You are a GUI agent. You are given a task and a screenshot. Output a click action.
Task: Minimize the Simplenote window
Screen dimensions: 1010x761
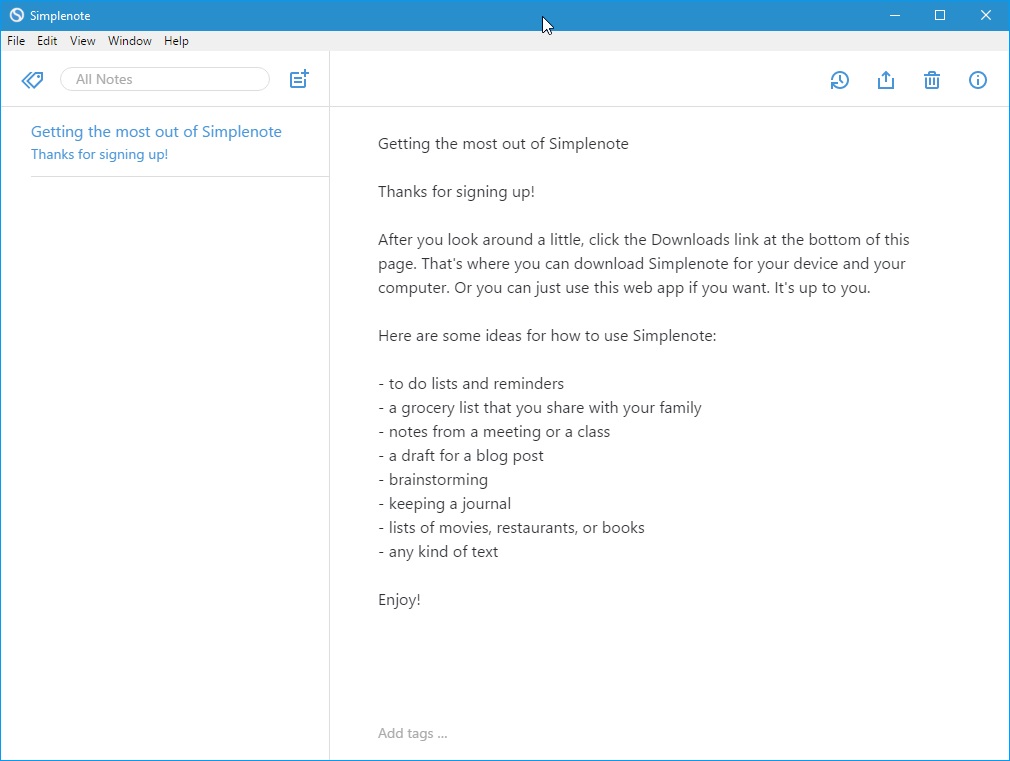point(895,15)
